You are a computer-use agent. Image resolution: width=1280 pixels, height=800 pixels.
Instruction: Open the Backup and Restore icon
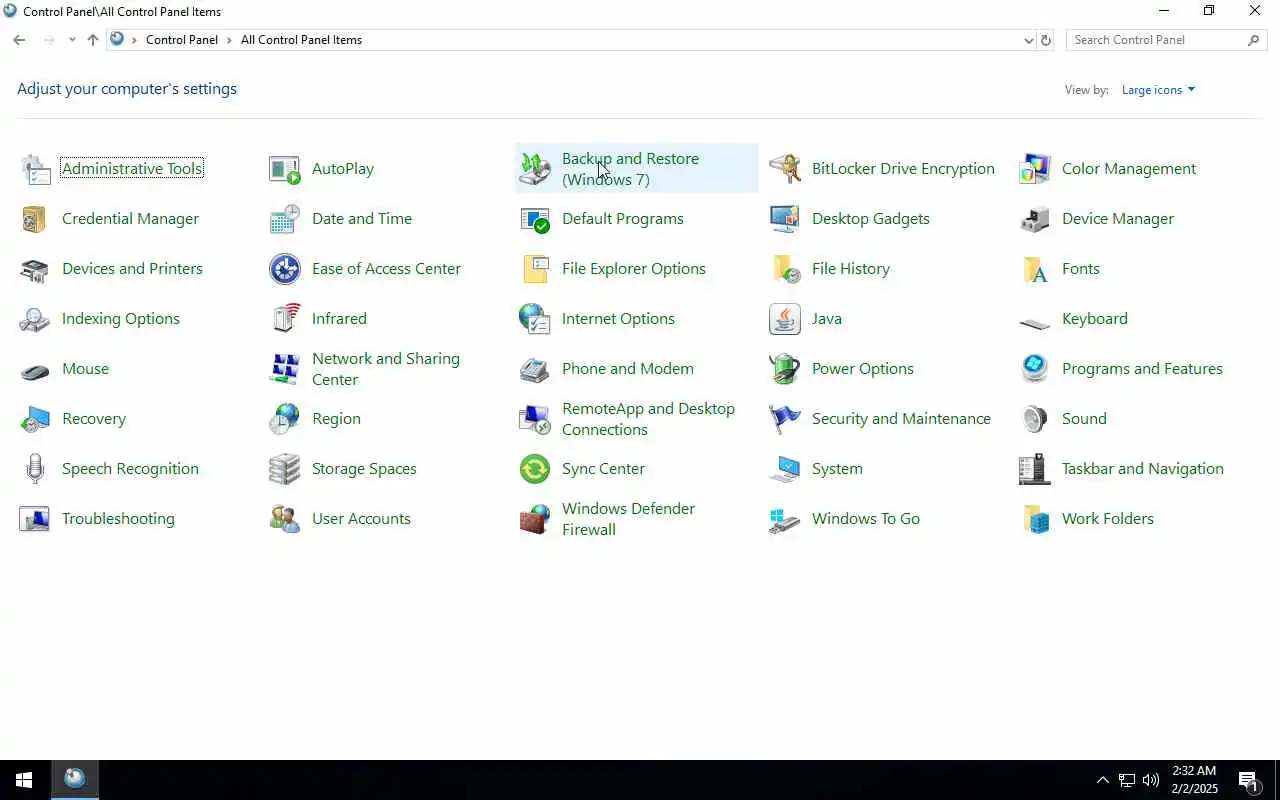(535, 169)
